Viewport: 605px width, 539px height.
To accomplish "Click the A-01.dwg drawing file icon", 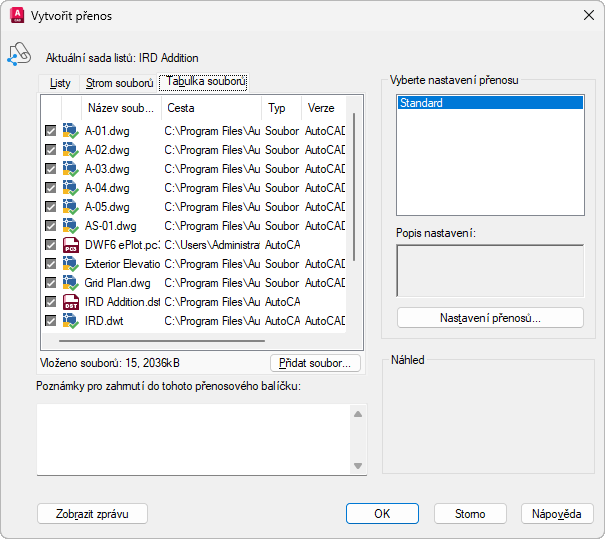I will [70, 131].
